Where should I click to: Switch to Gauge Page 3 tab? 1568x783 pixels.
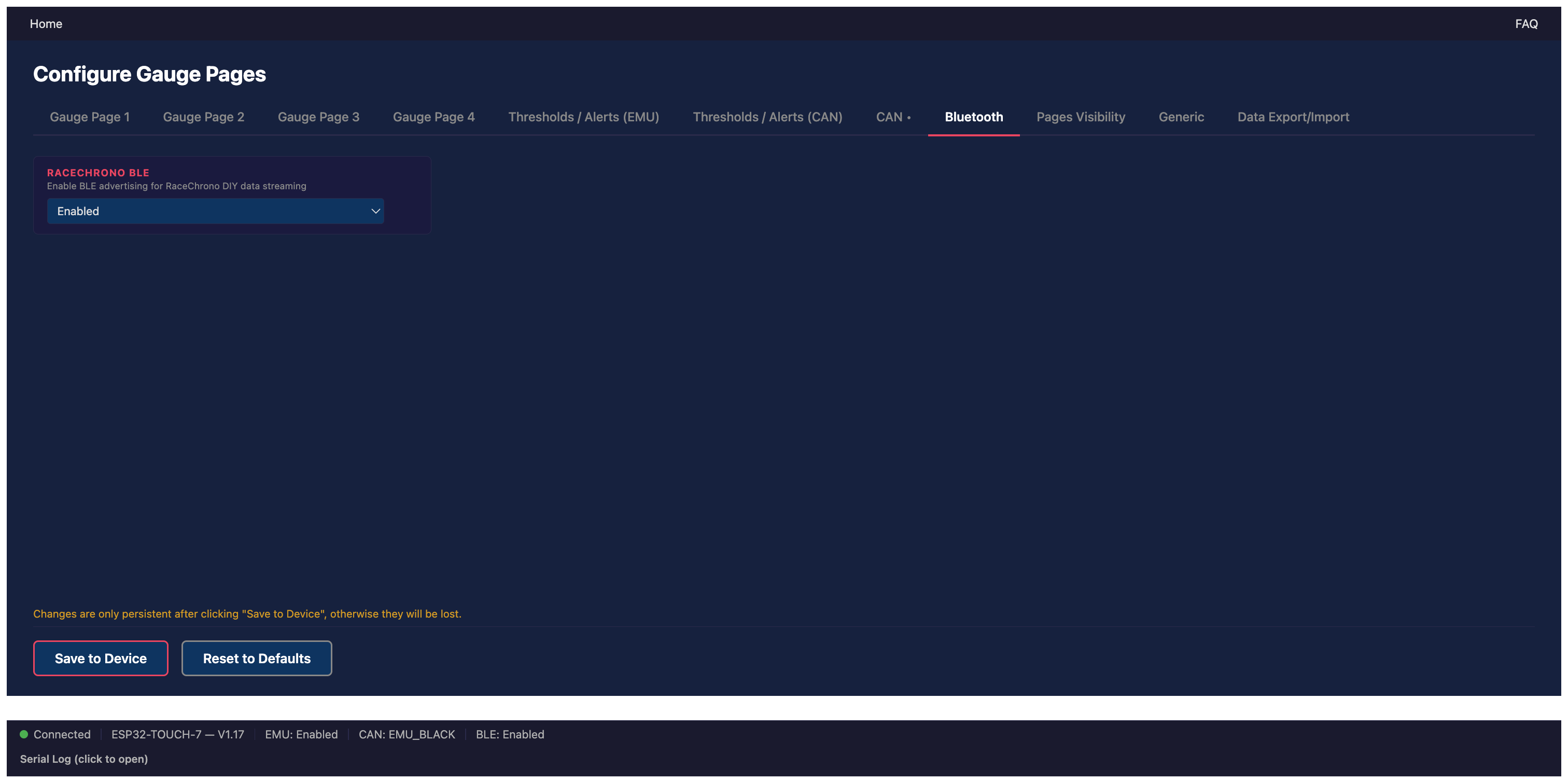coord(318,117)
